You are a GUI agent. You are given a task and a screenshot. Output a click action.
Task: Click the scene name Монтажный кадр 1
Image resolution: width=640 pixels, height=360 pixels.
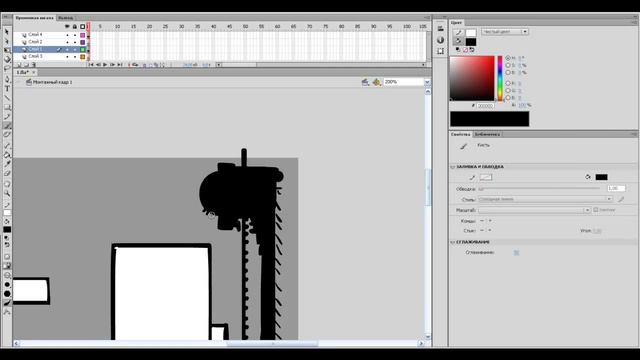(52, 82)
